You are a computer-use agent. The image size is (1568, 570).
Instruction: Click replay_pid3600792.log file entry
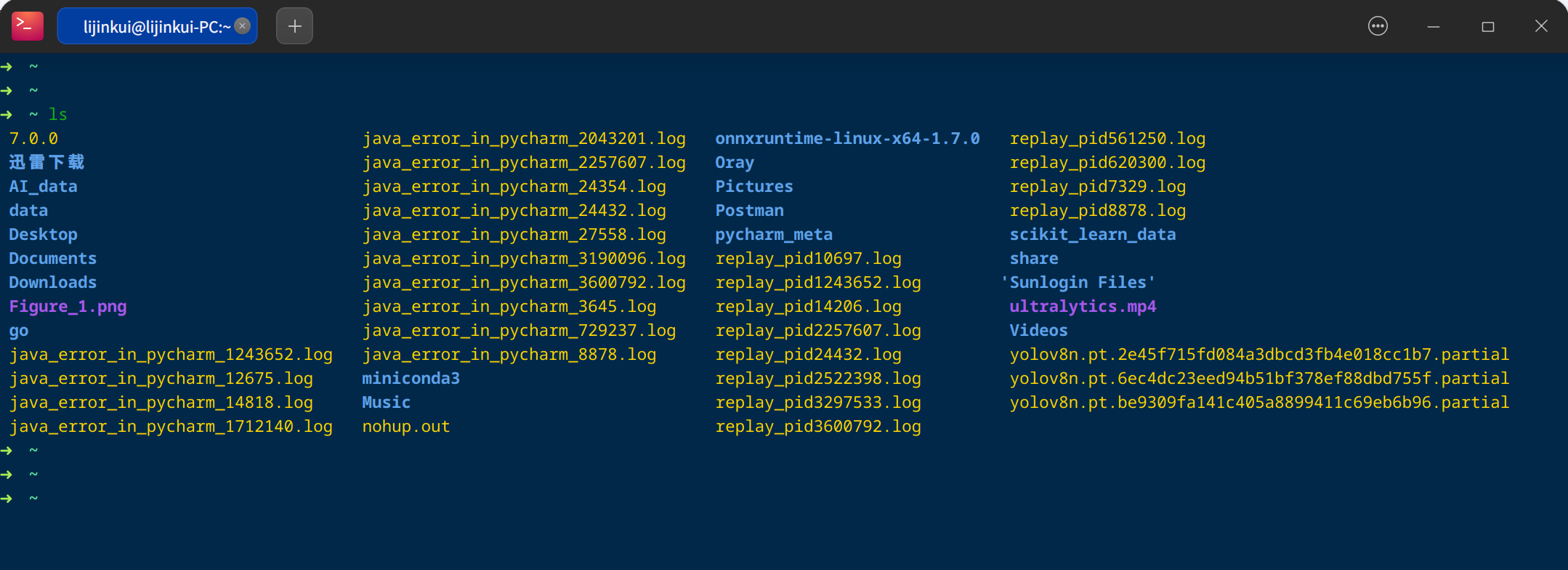818,426
